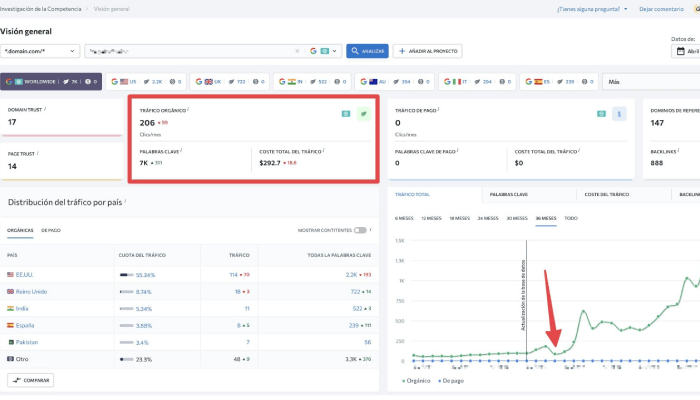Click TODAS LA PALABRAS CLAVE column header

(339, 255)
